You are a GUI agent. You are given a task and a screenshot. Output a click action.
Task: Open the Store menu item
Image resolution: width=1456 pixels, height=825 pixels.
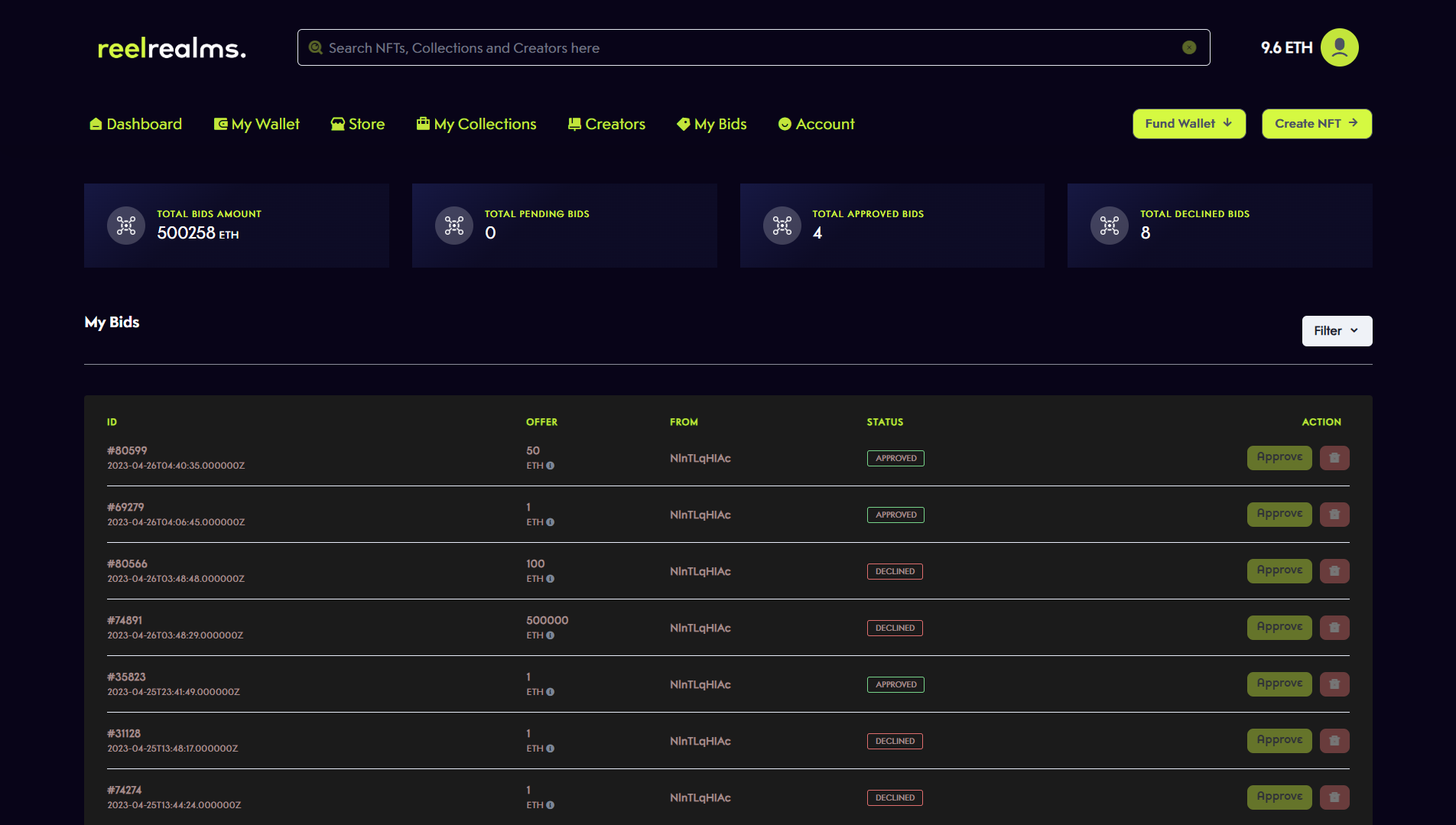click(357, 124)
